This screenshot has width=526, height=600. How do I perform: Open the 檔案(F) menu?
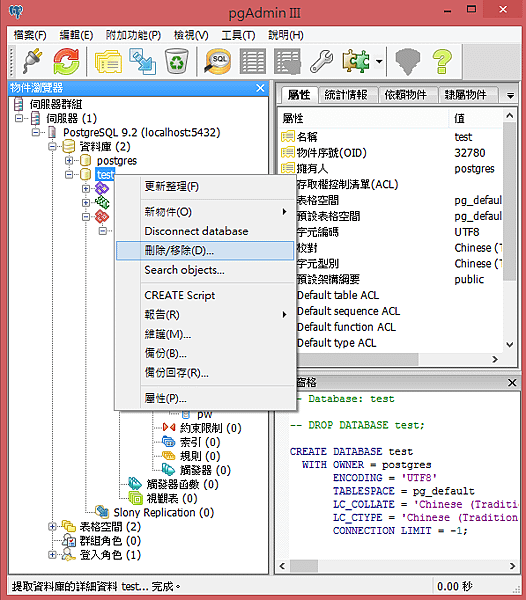[x=30, y=35]
